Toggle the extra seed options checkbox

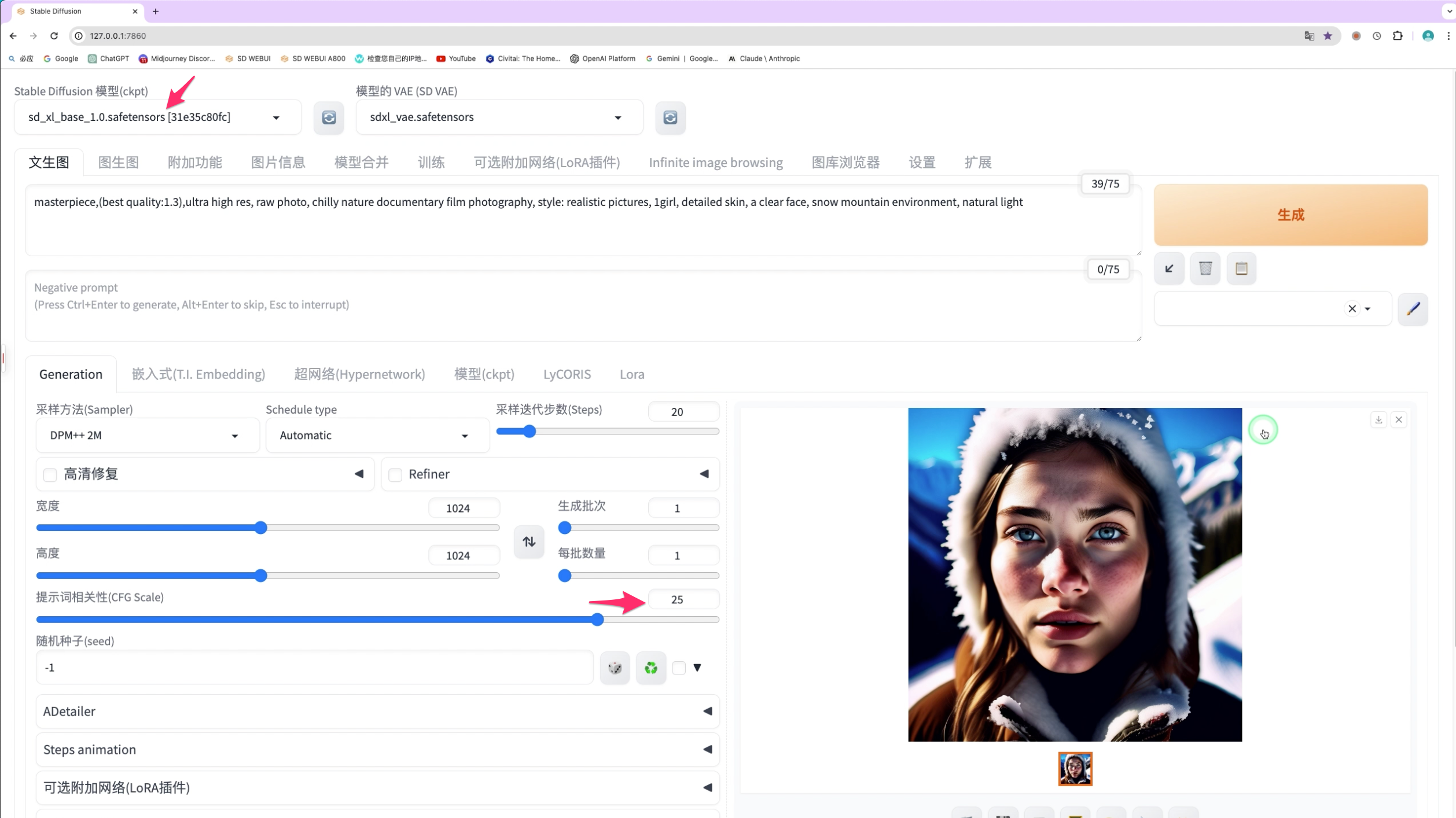679,668
